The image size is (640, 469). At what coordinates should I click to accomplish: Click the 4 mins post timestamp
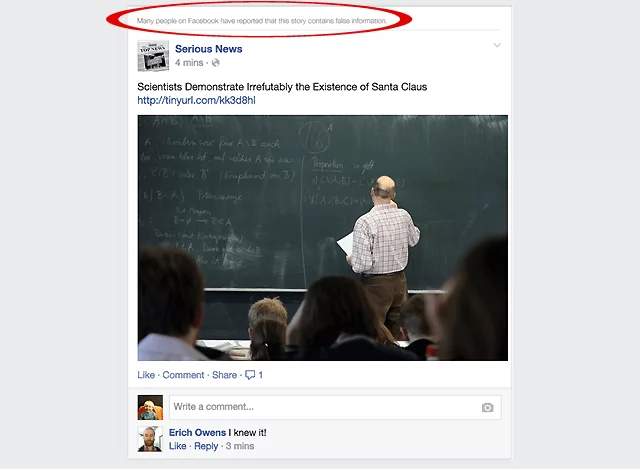click(x=189, y=63)
